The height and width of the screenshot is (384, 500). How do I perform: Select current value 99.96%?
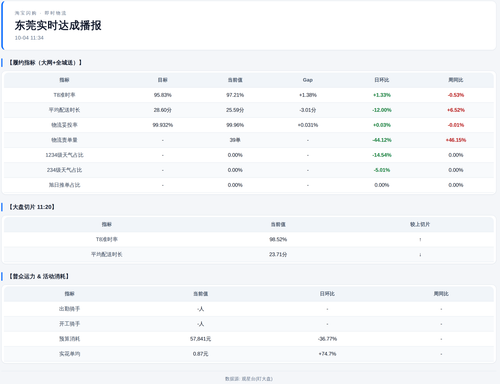click(235, 125)
